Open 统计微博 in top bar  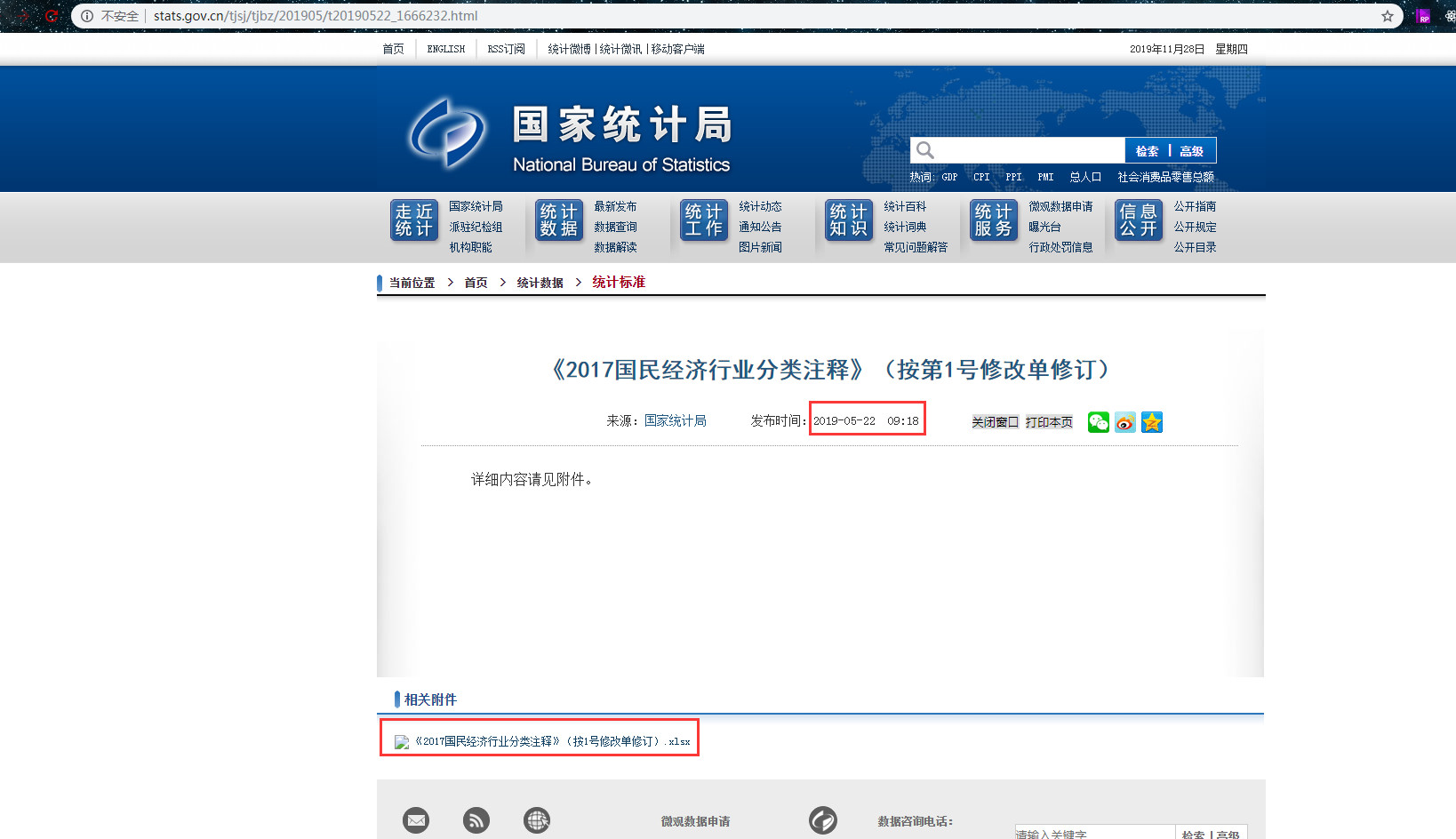(x=570, y=49)
